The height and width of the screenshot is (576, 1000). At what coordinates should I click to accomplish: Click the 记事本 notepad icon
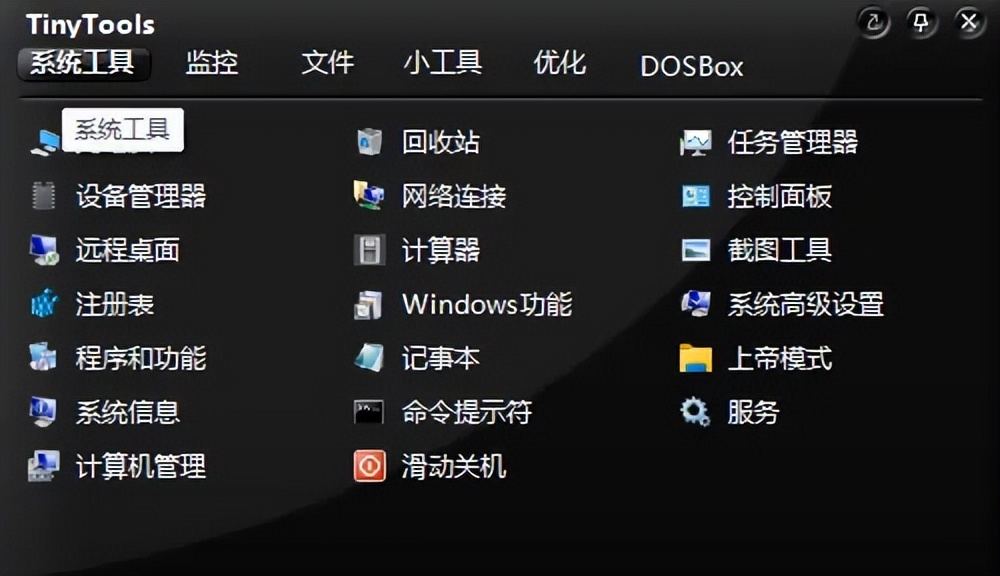tap(369, 357)
